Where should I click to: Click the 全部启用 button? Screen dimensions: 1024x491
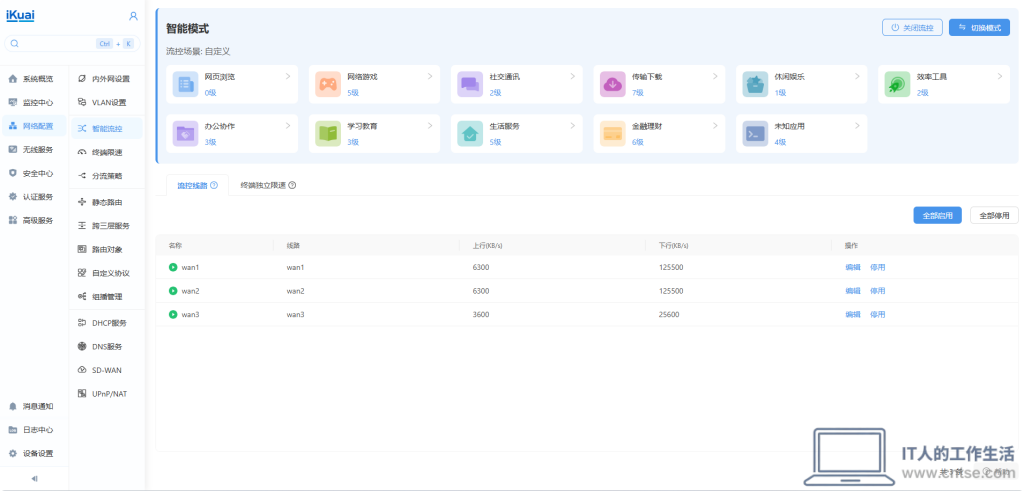pyautogui.click(x=937, y=215)
